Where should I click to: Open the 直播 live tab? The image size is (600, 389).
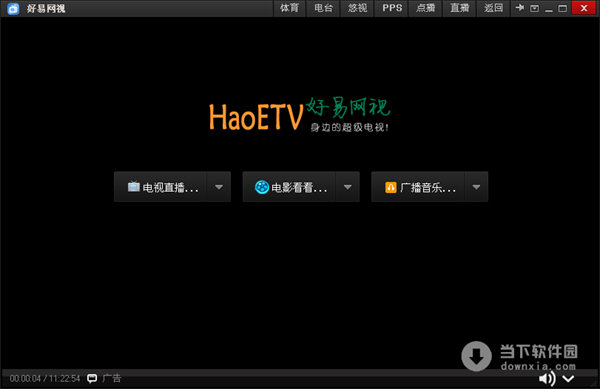[x=460, y=8]
